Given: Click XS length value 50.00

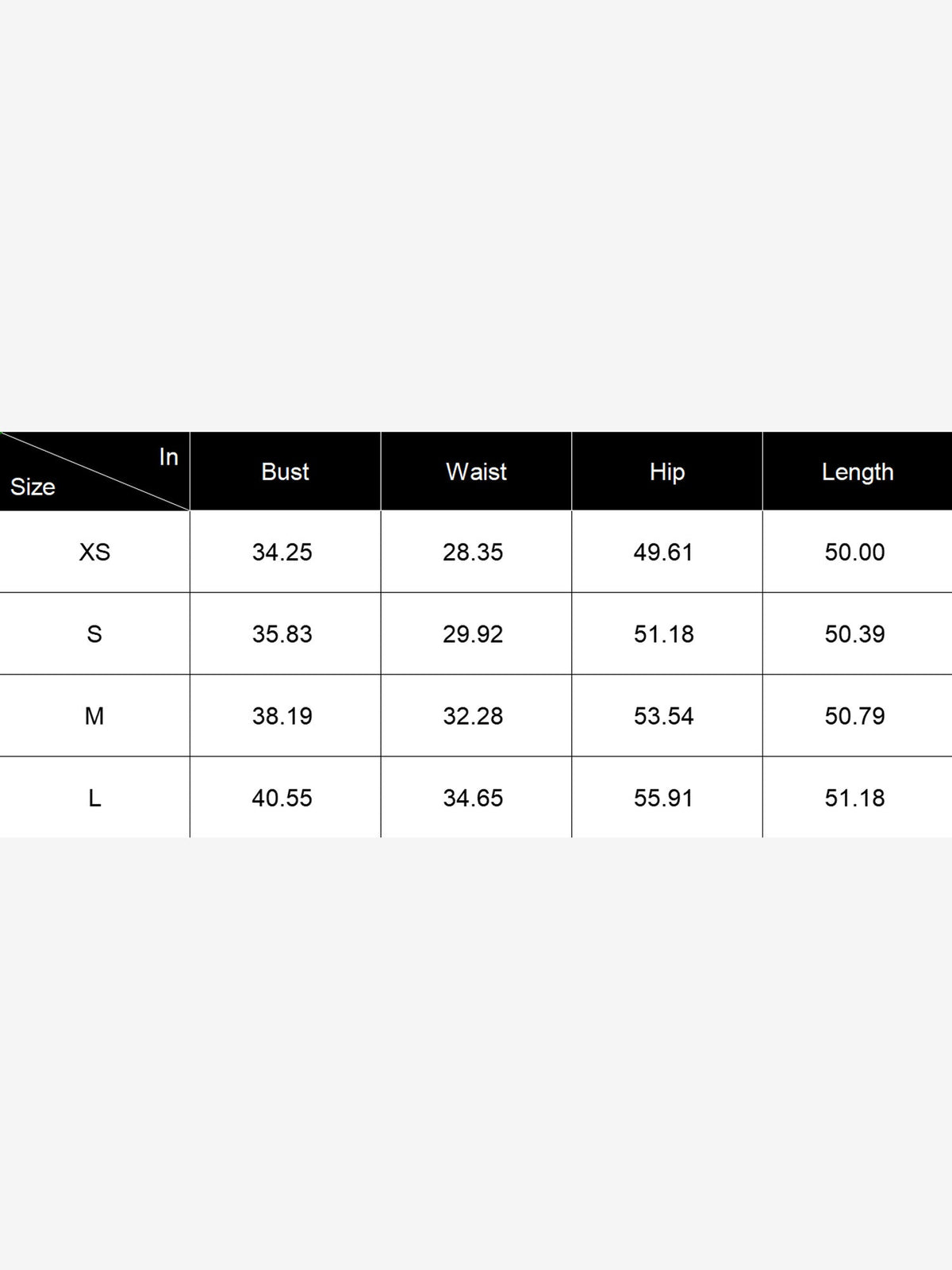Looking at the screenshot, I should (x=854, y=552).
